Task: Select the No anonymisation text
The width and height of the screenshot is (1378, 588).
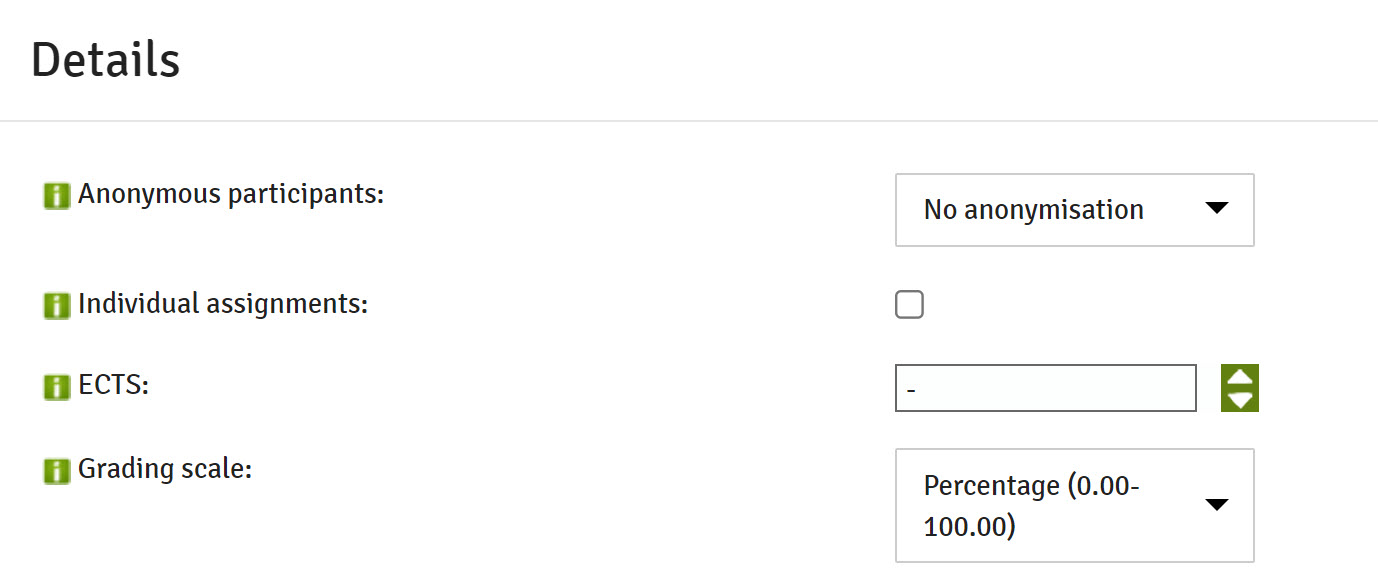Action: tap(1034, 210)
